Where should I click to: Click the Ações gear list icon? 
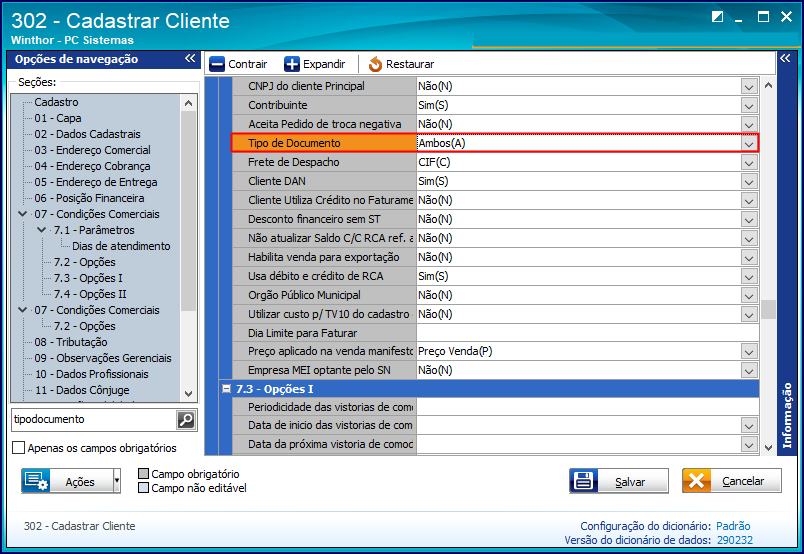tap(36, 481)
